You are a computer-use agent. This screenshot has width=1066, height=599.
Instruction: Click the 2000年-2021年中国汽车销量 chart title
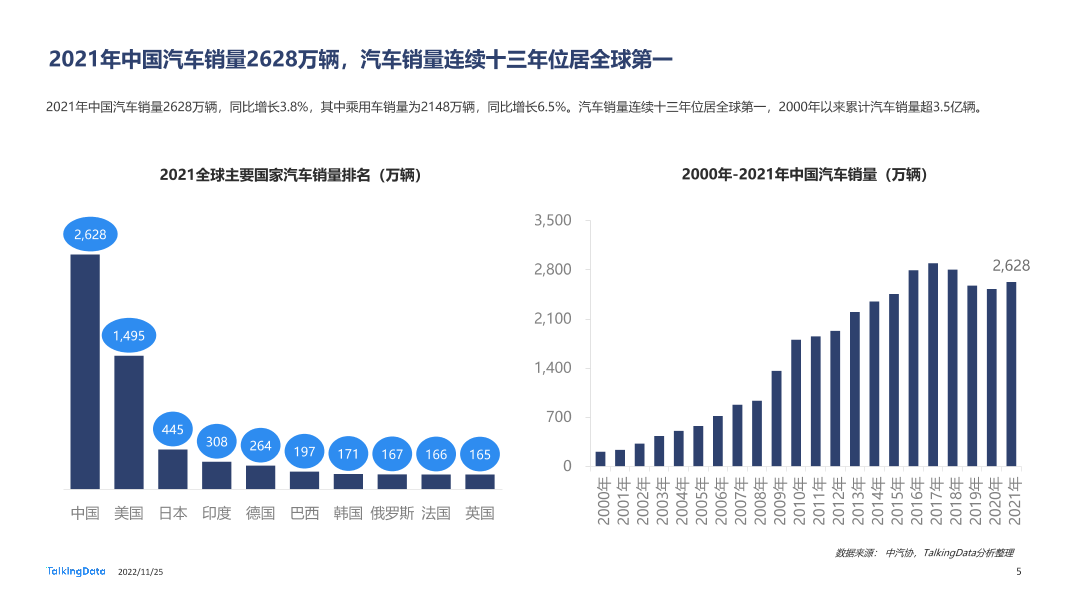pyautogui.click(x=805, y=175)
